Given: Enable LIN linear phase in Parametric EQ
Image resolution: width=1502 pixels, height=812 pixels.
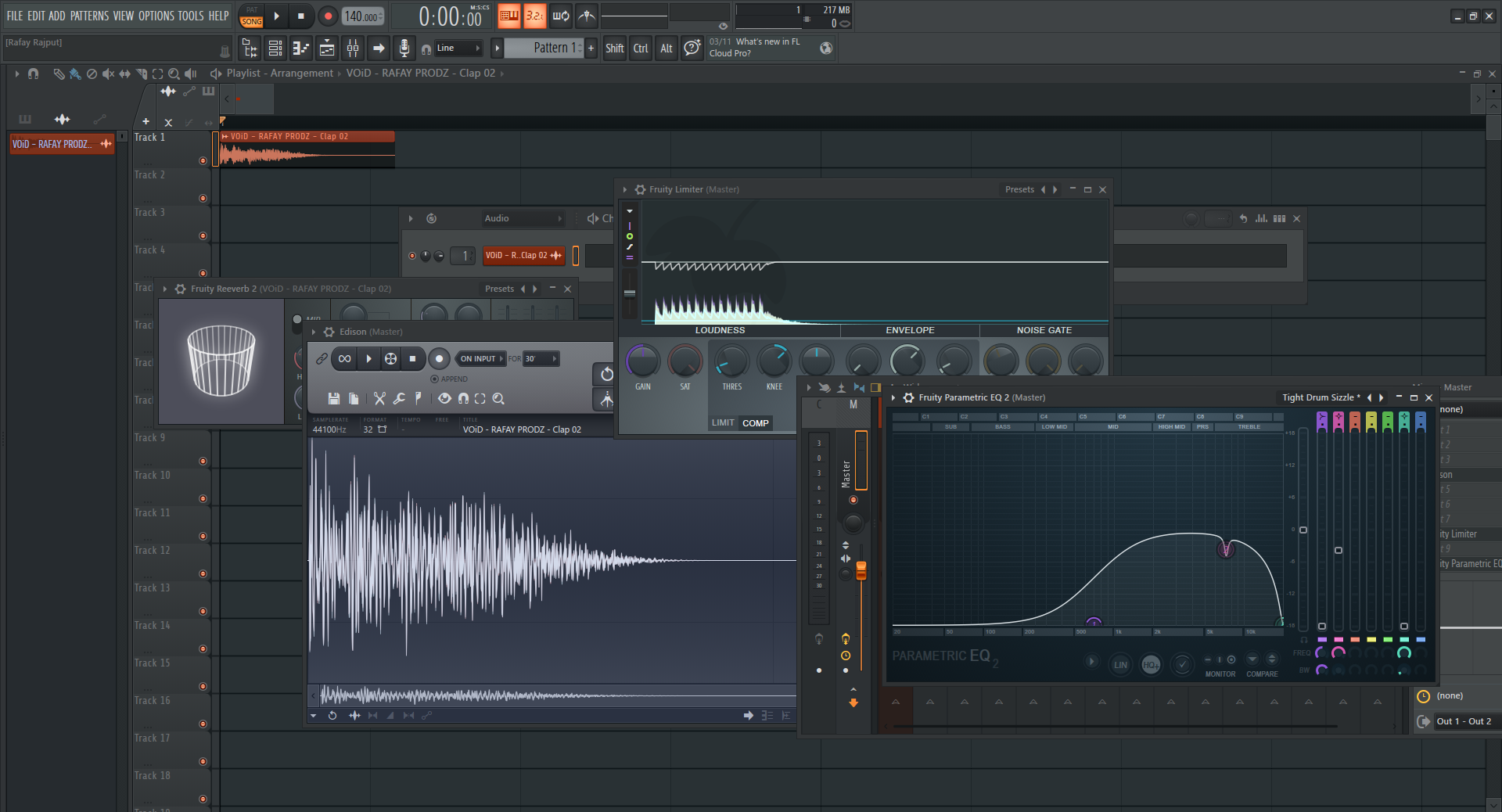Looking at the screenshot, I should click(1120, 665).
